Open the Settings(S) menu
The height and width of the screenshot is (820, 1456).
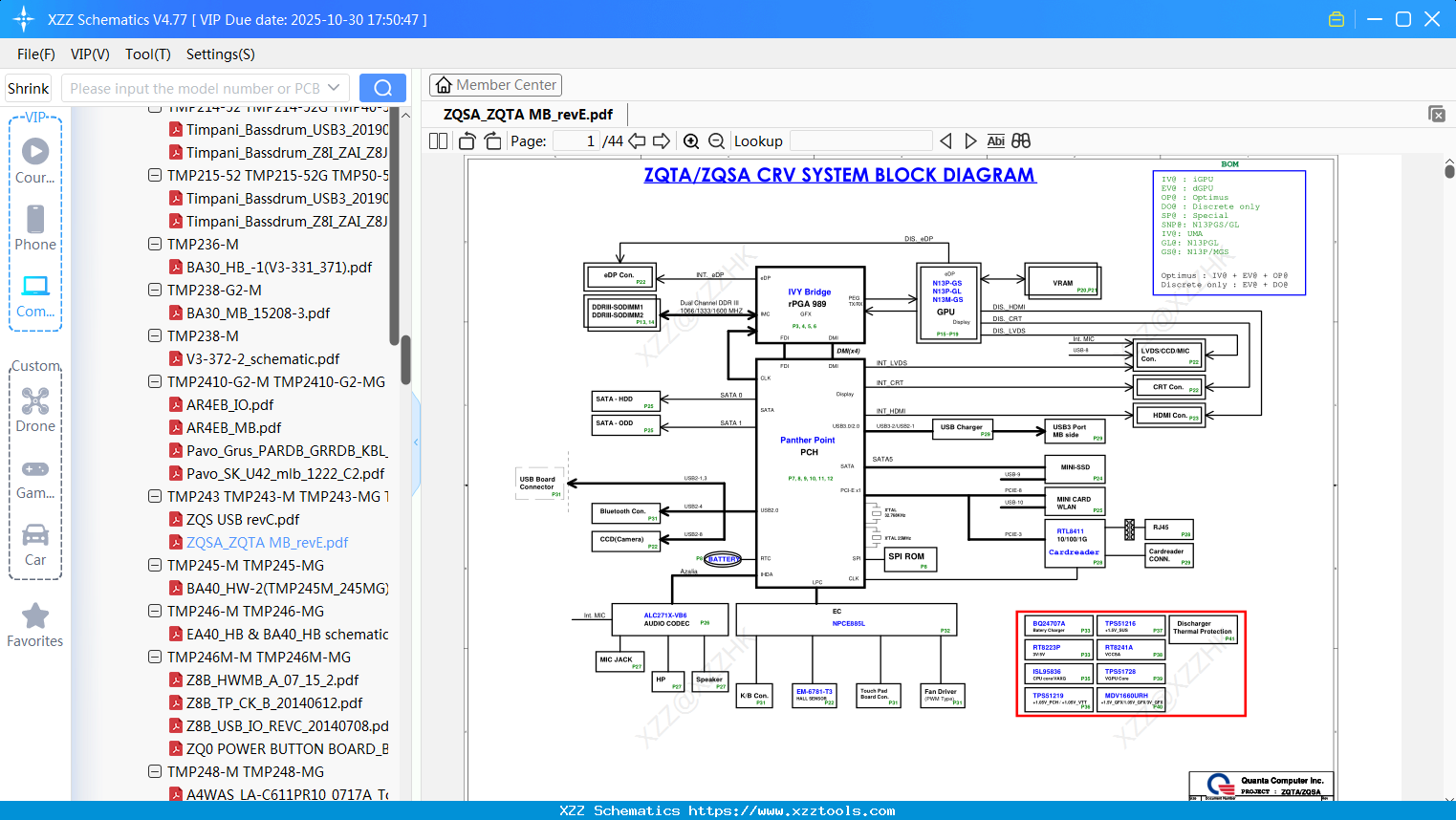(221, 54)
